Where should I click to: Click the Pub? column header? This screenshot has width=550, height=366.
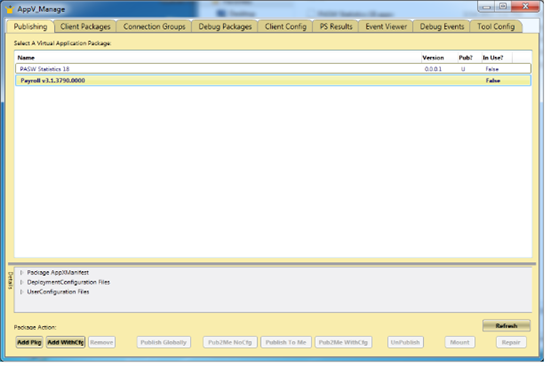pos(465,58)
